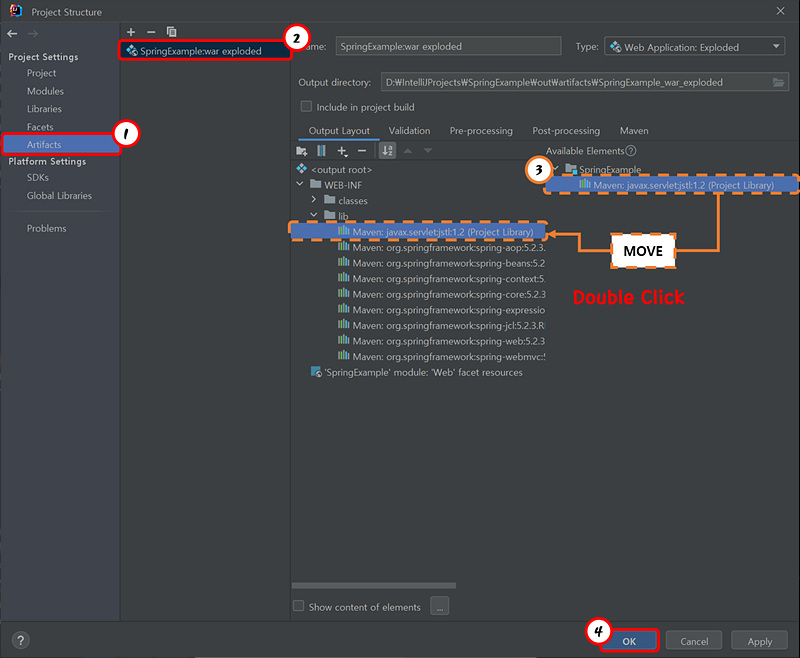The height and width of the screenshot is (658, 800).
Task: Select the spring-context library row
Action: tap(441, 279)
